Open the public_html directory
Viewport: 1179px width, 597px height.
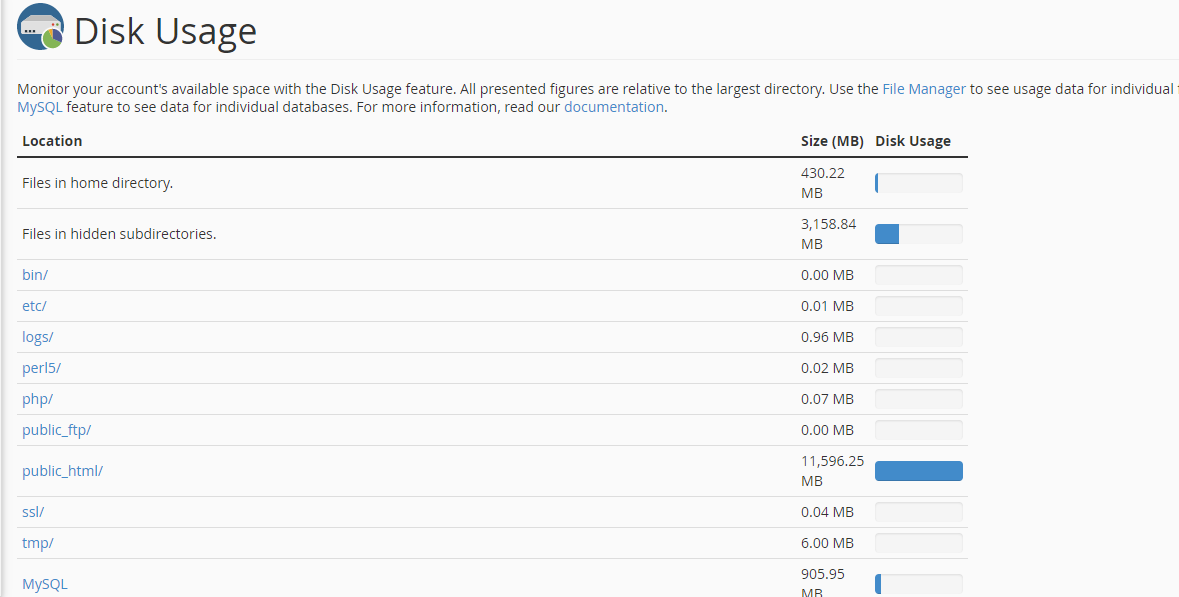[x=62, y=470]
